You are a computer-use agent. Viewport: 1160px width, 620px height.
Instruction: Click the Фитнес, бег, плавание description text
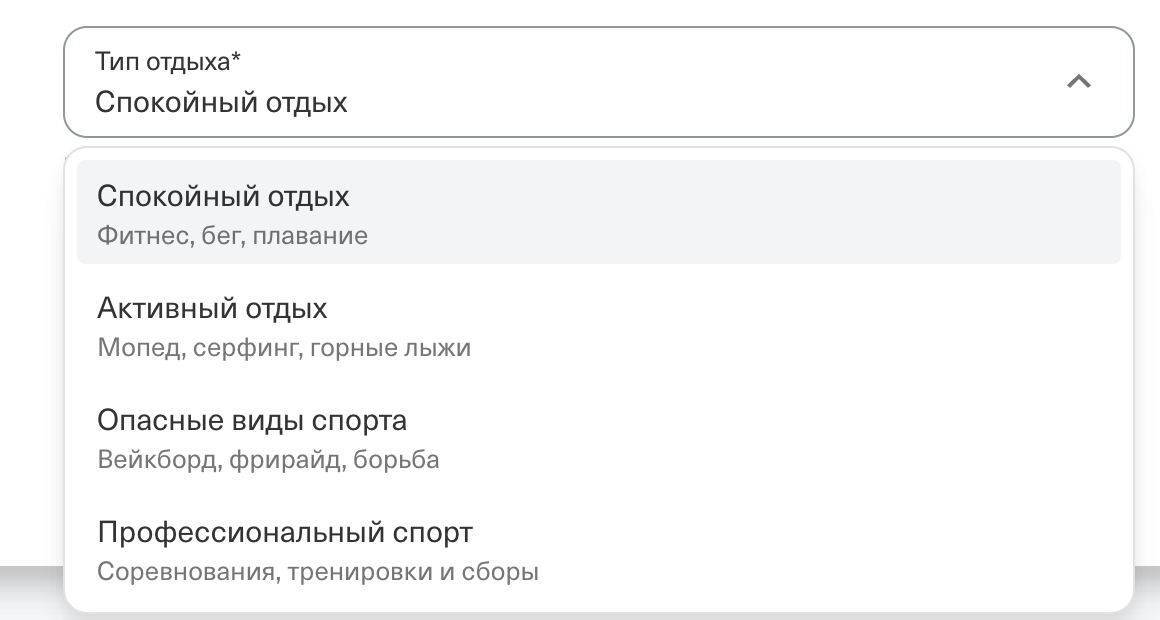pos(231,235)
